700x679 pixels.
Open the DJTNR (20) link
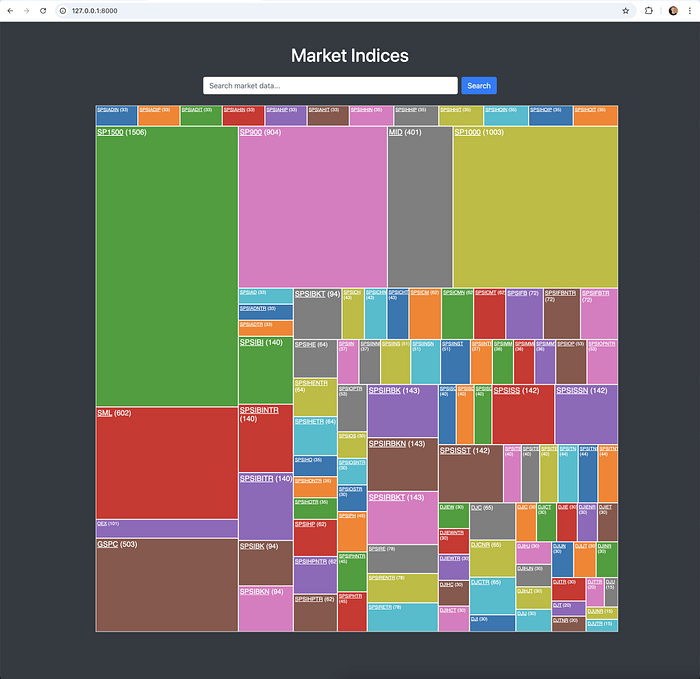pyautogui.click(x=560, y=621)
